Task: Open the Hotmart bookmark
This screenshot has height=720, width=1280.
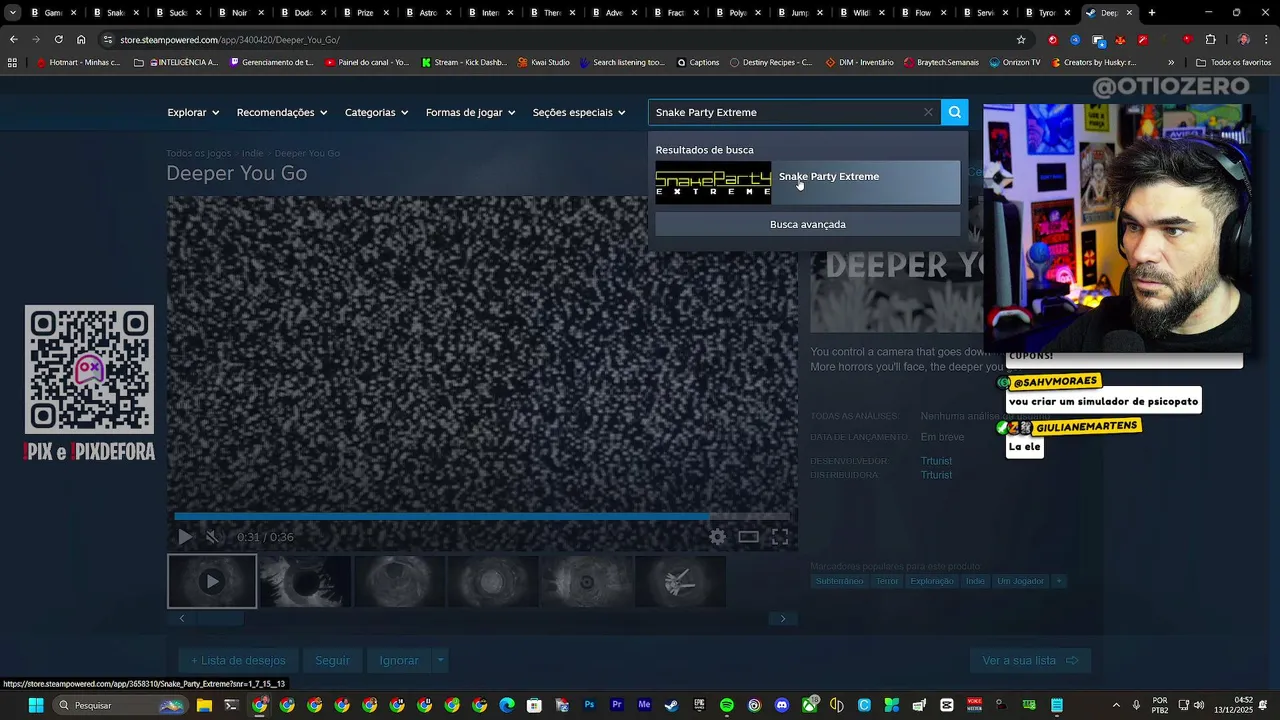Action: [x=78, y=62]
